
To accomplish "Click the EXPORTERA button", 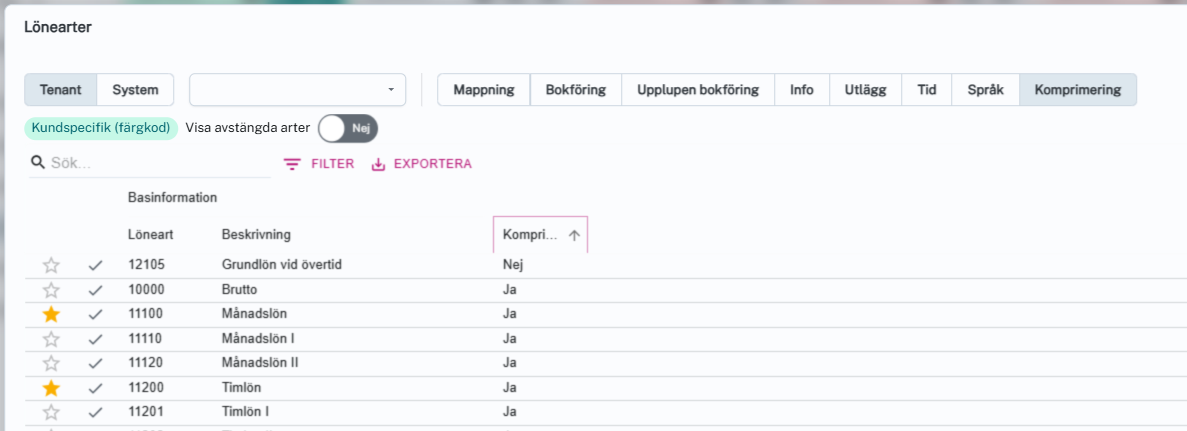I will pos(421,164).
